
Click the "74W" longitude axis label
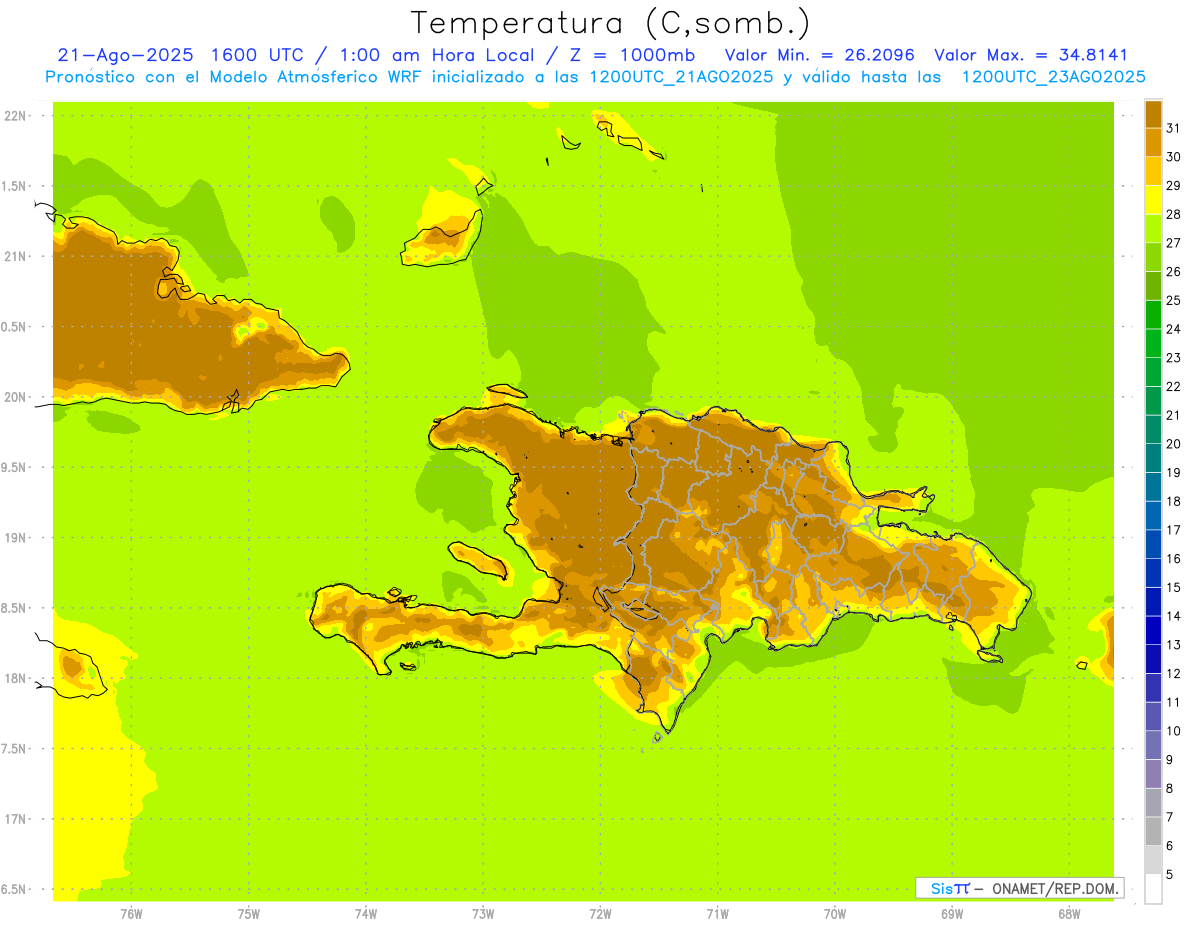click(x=366, y=913)
